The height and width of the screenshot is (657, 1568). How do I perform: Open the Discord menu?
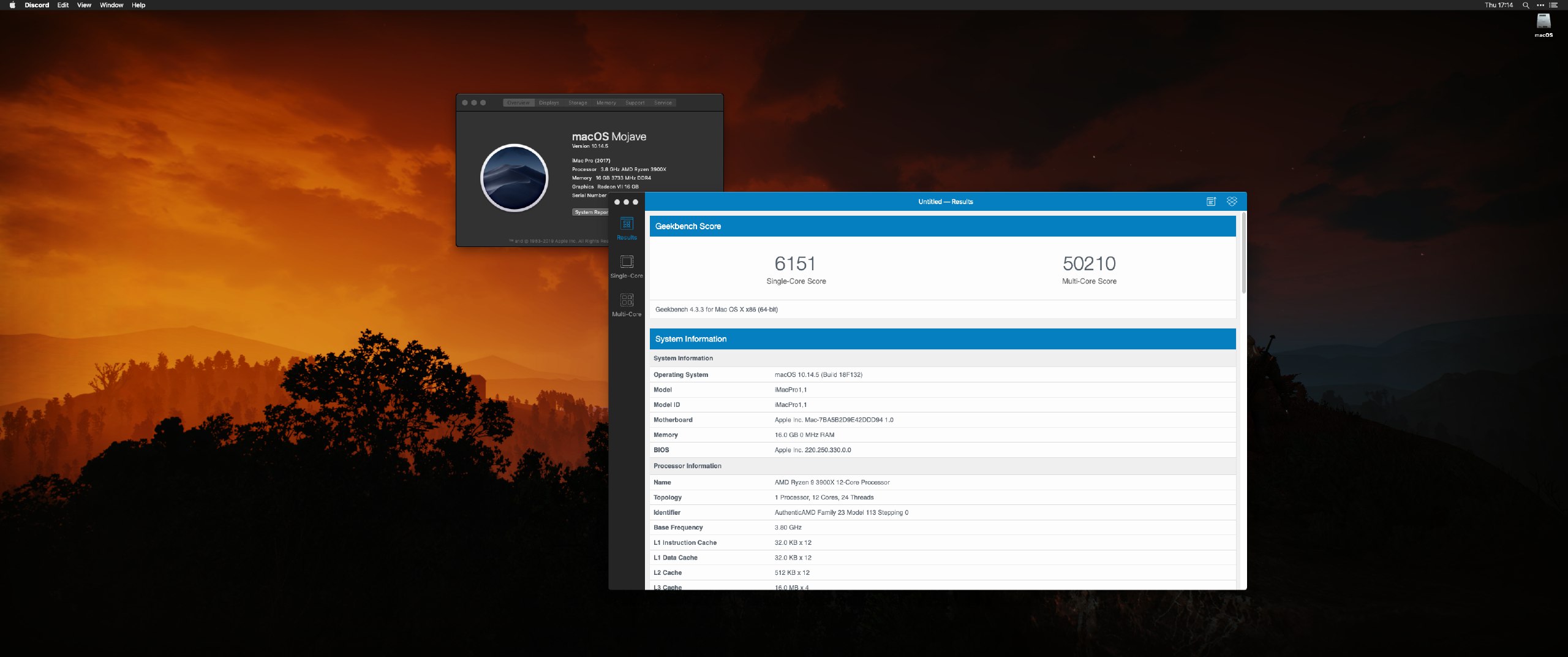point(37,5)
